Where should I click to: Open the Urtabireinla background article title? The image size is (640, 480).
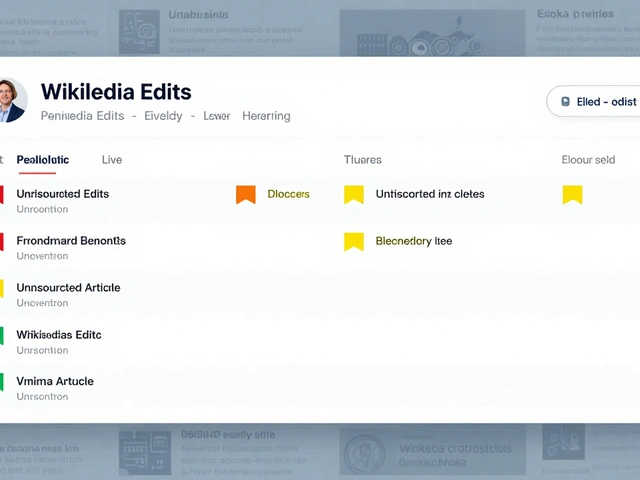[198, 15]
